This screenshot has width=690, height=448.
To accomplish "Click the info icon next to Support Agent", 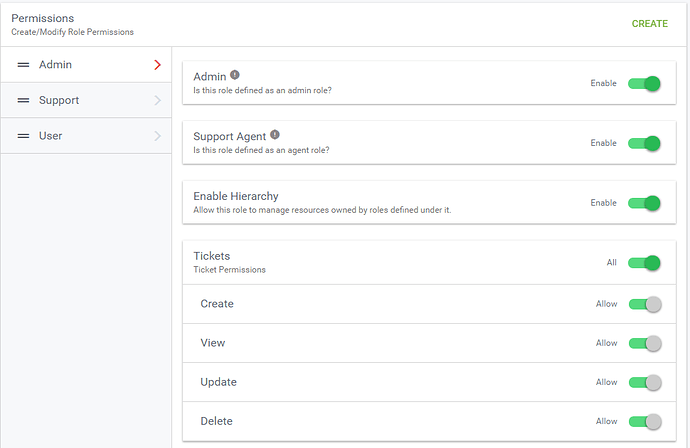I will pos(275,135).
